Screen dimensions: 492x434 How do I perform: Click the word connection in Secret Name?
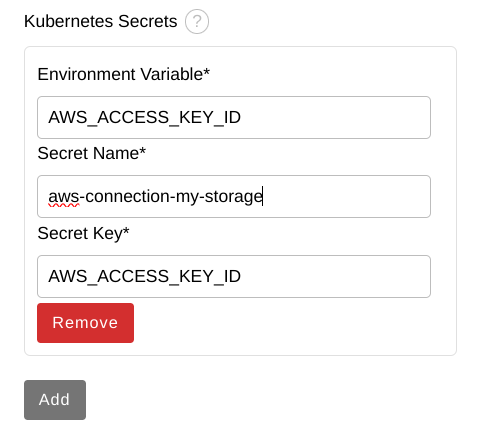127,196
